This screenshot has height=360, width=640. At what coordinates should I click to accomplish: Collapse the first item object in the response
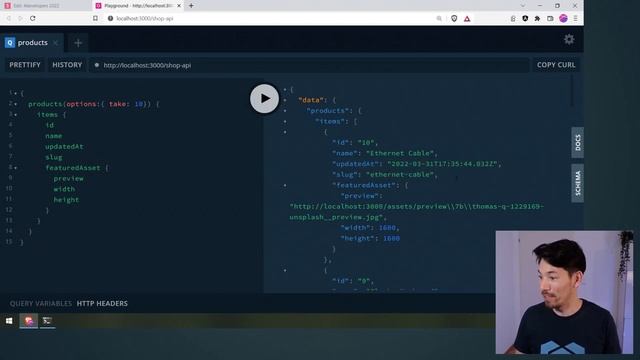click(x=285, y=132)
